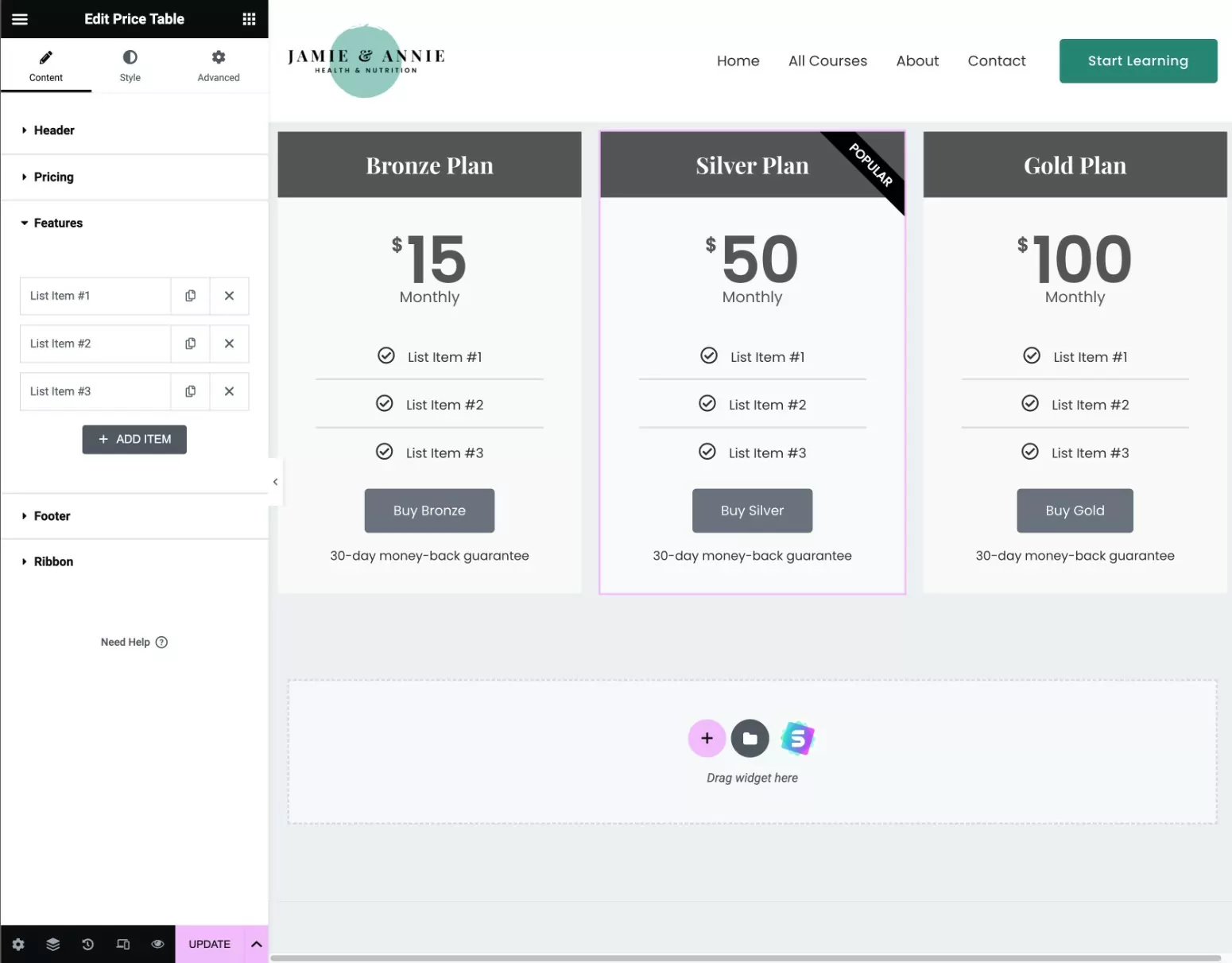Open the Starter Templates S icon
The width and height of the screenshot is (1232, 963).
coord(797,739)
